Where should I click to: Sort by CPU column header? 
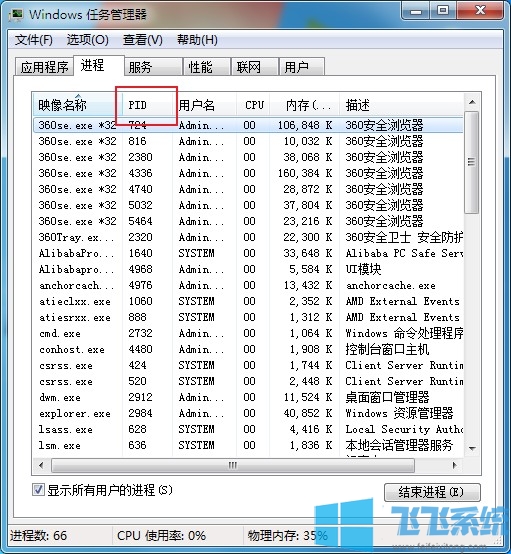253,105
